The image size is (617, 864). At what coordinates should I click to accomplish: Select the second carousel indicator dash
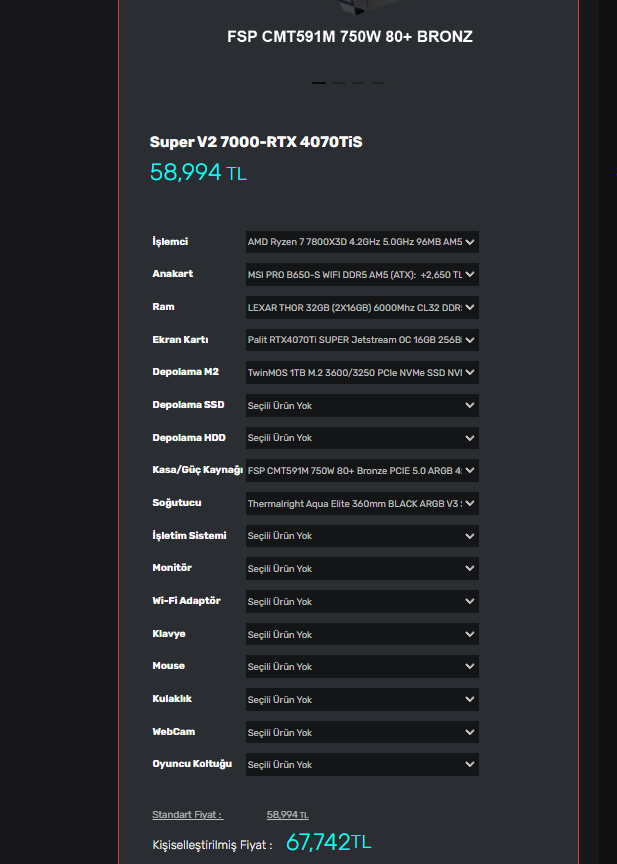339,83
